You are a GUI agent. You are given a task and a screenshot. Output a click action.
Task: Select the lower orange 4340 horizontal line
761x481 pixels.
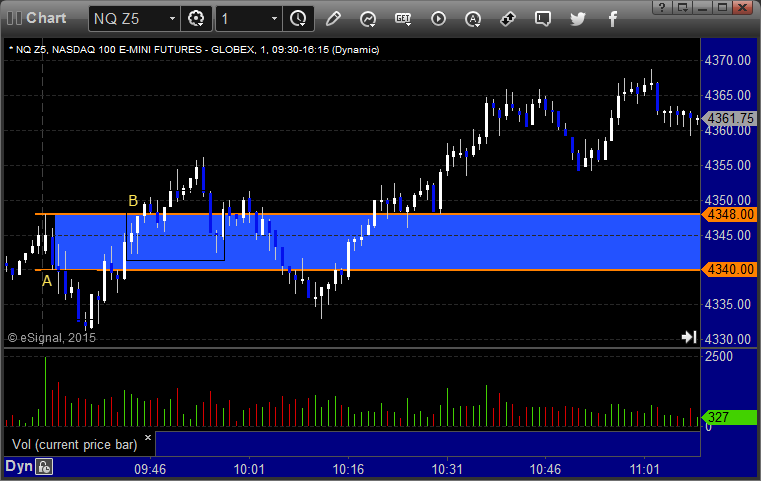coord(368,270)
